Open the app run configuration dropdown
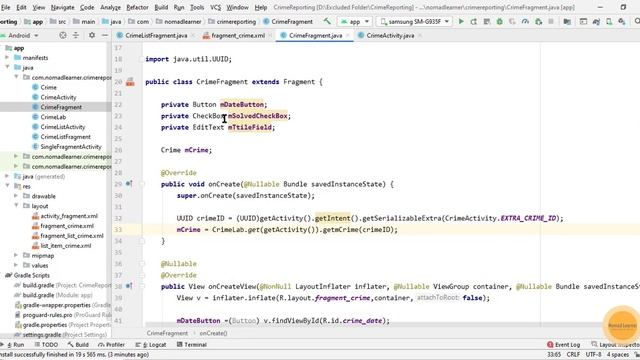The width and height of the screenshot is (640, 360). pos(355,22)
